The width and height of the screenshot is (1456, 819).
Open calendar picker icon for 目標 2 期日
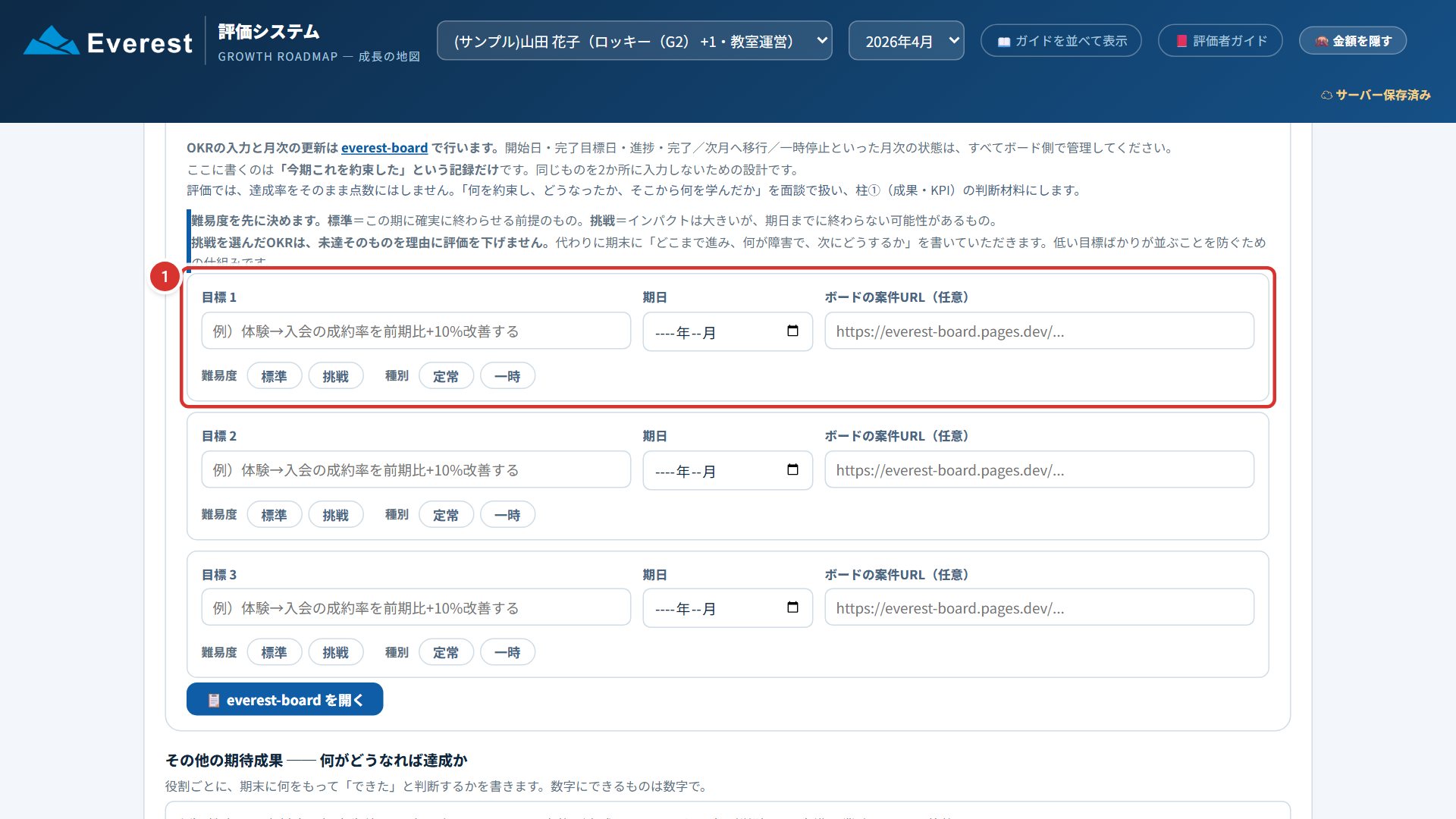coord(792,470)
